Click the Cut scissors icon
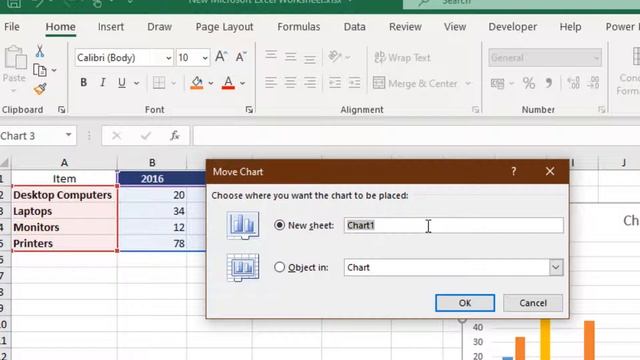Screen dimensions: 640x360 point(40,51)
